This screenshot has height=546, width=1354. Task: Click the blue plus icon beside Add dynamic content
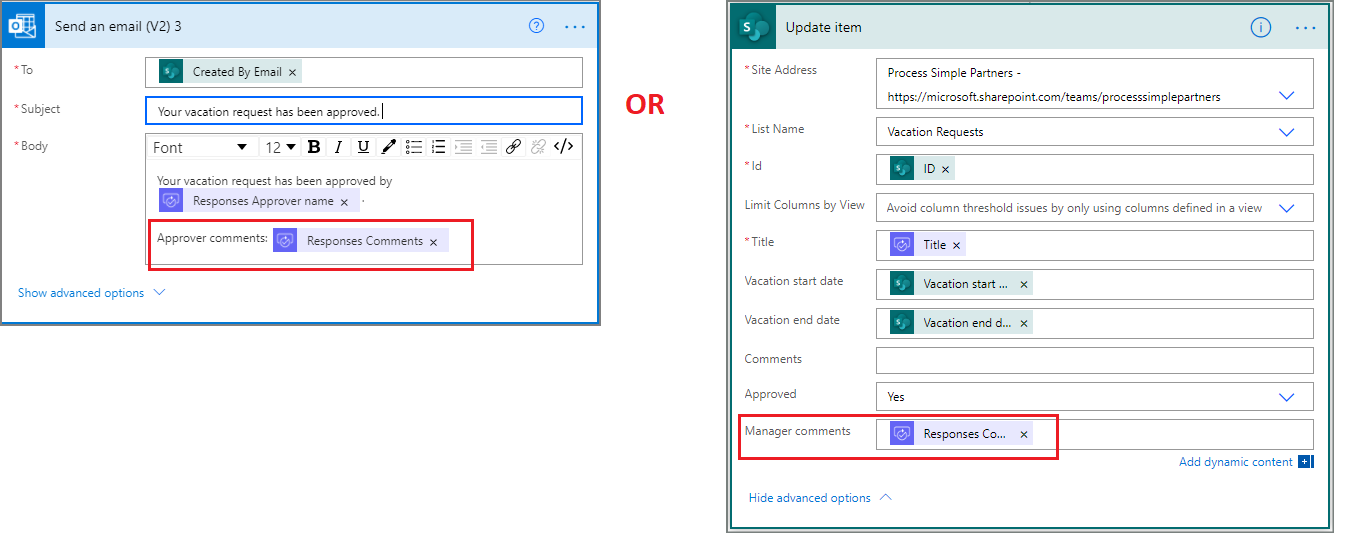tap(1303, 462)
